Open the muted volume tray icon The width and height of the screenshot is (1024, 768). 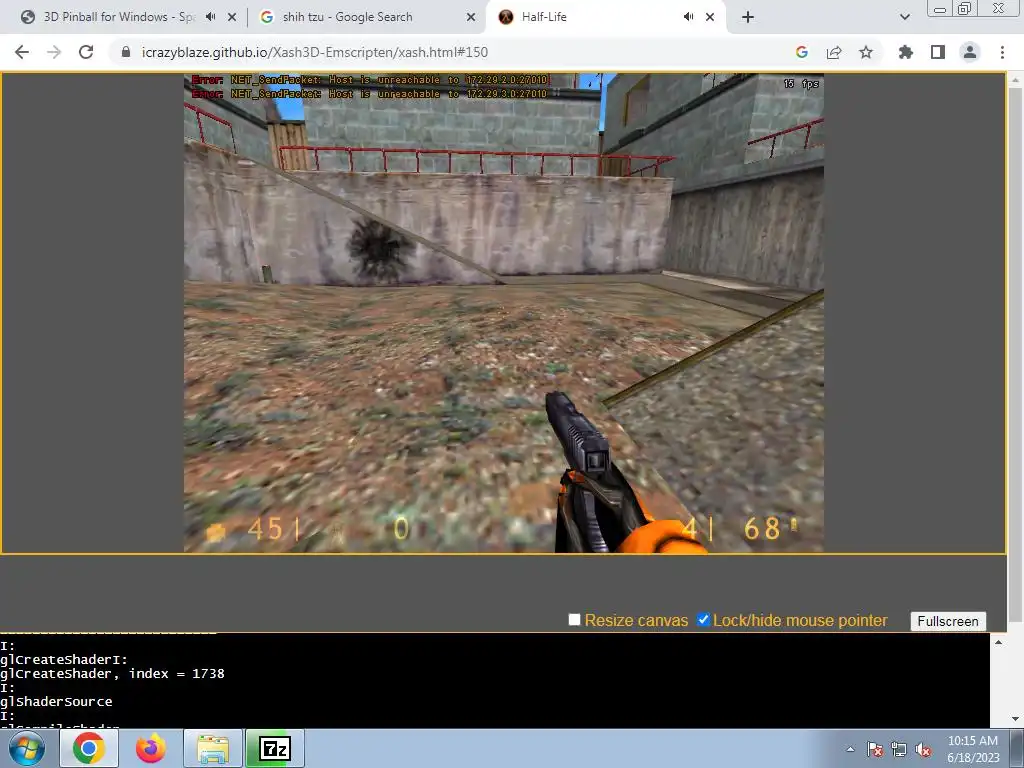tap(923, 749)
